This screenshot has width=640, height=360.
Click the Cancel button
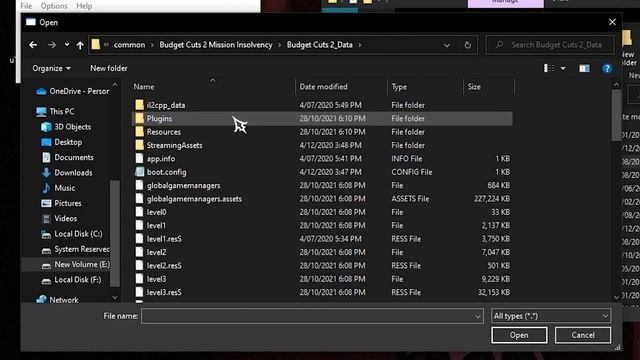tap(583, 335)
